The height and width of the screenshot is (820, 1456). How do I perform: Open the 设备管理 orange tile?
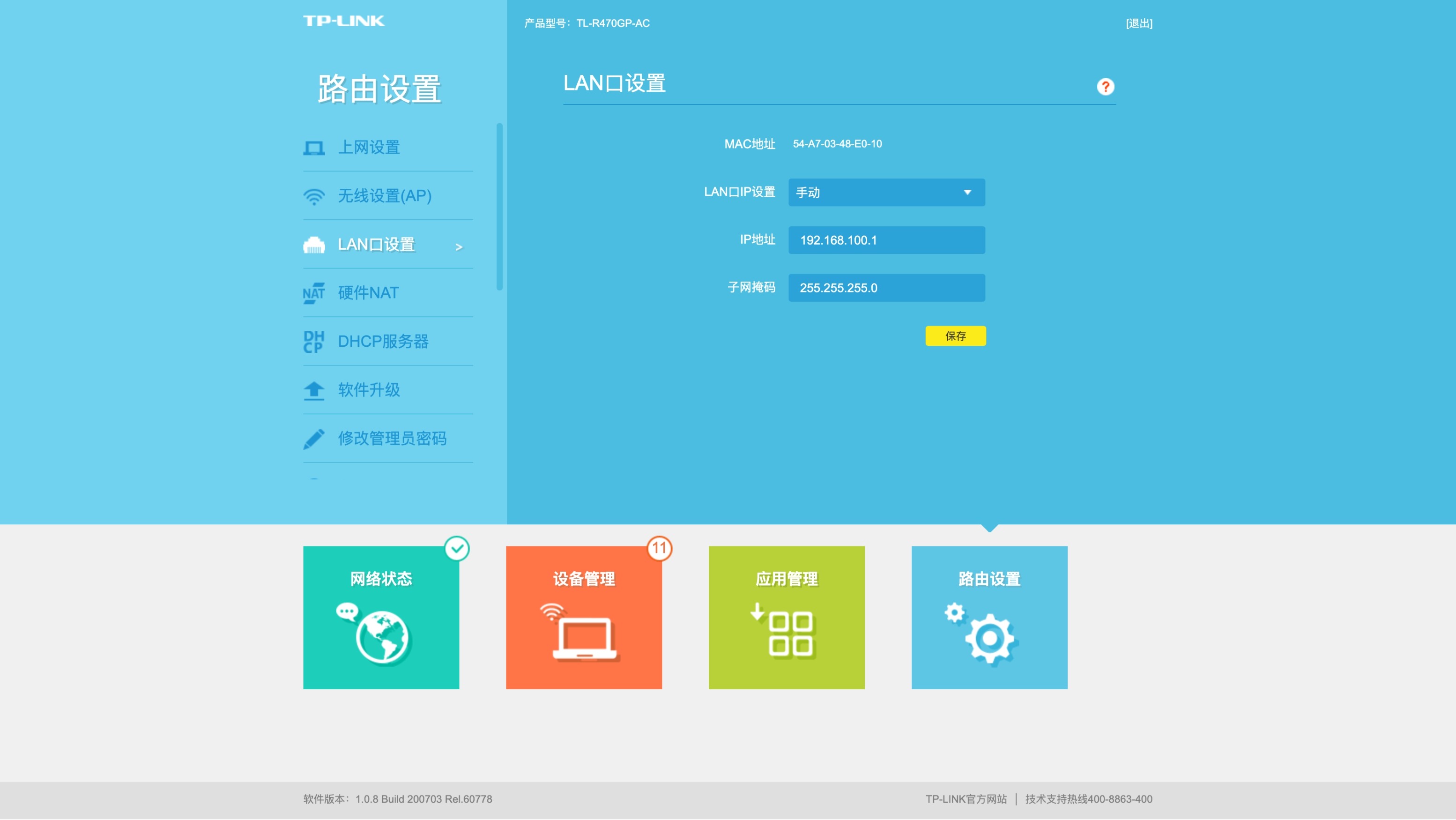(x=584, y=617)
